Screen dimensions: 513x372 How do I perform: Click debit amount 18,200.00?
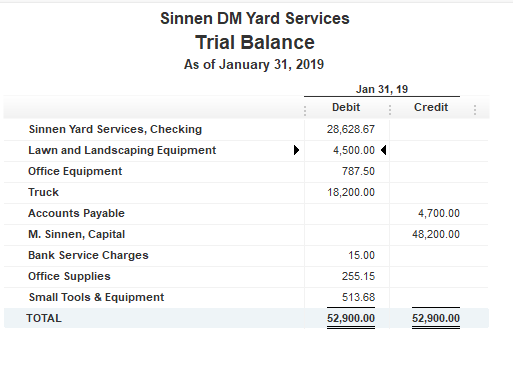click(x=351, y=192)
